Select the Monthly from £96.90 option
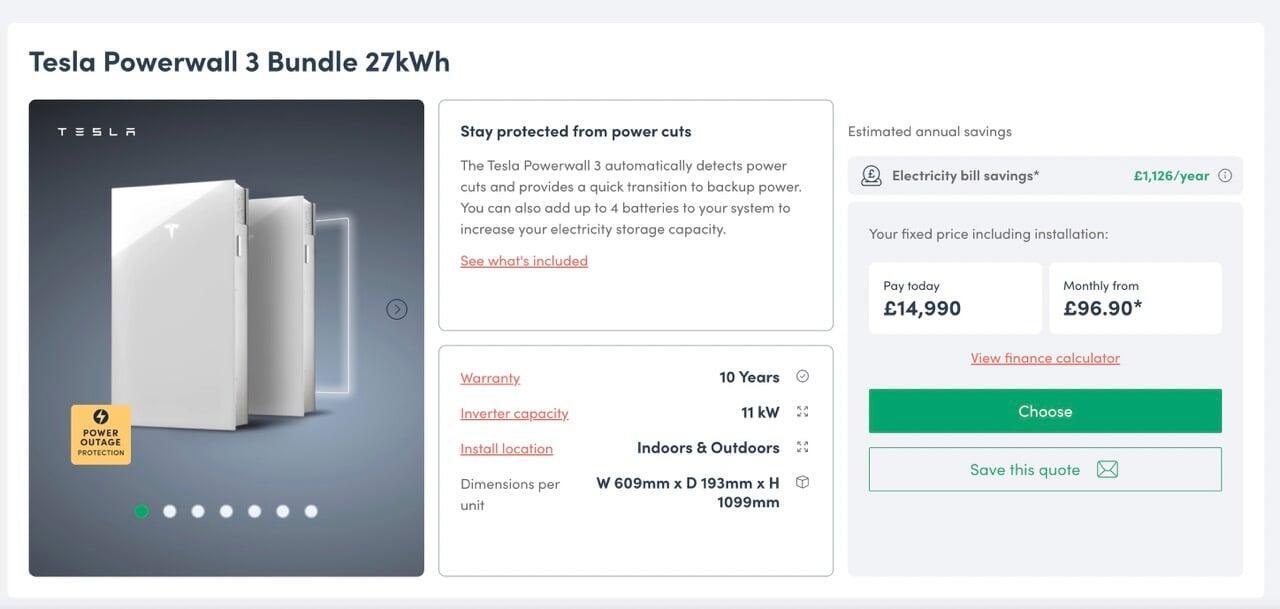This screenshot has height=609, width=1280. click(x=1135, y=298)
